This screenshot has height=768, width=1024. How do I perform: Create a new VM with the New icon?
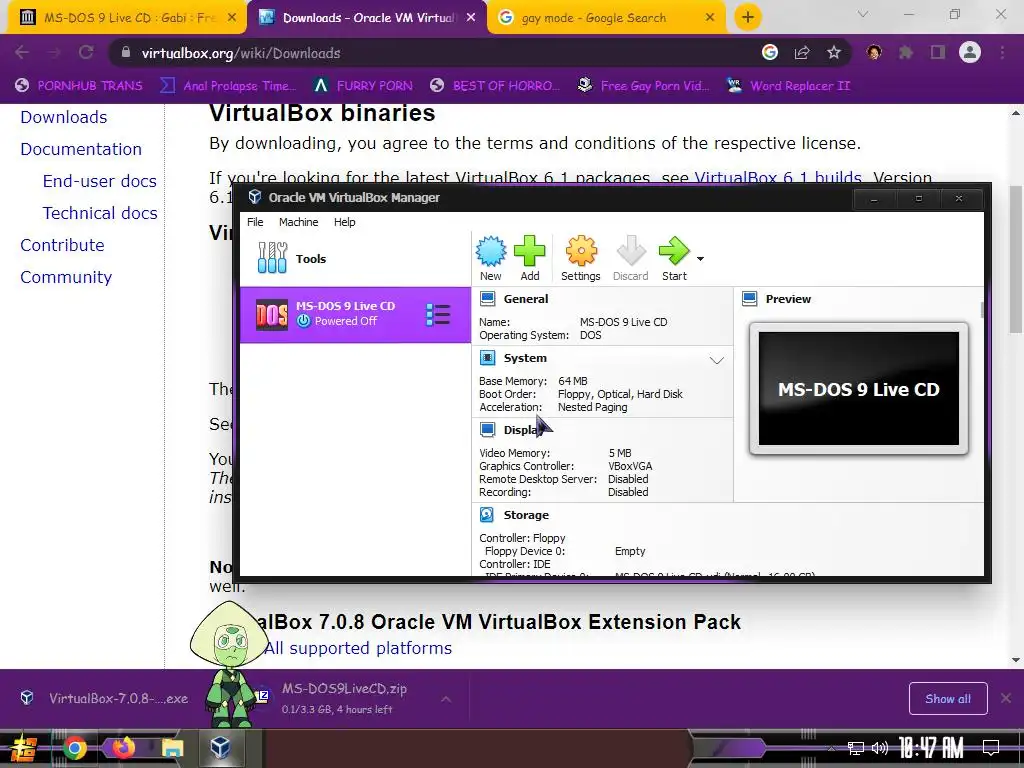click(x=490, y=259)
